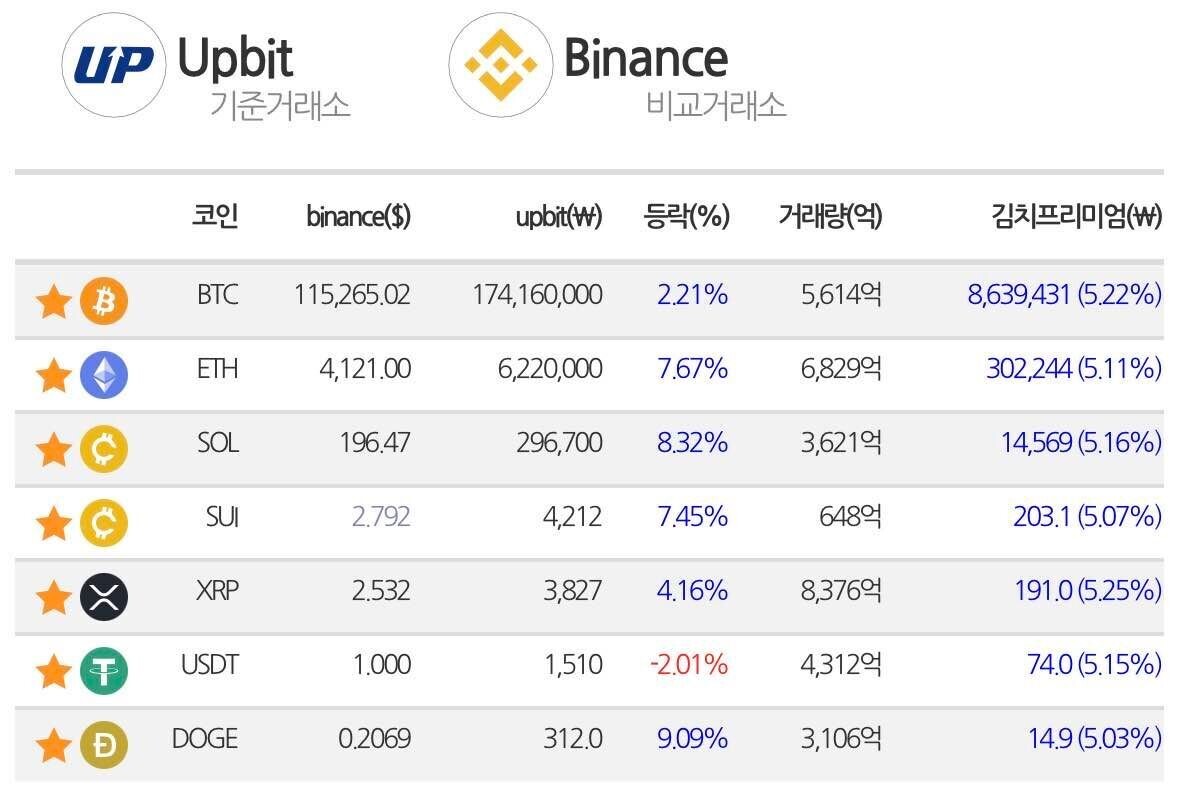Toggle the favorite star for SUI

point(53,523)
